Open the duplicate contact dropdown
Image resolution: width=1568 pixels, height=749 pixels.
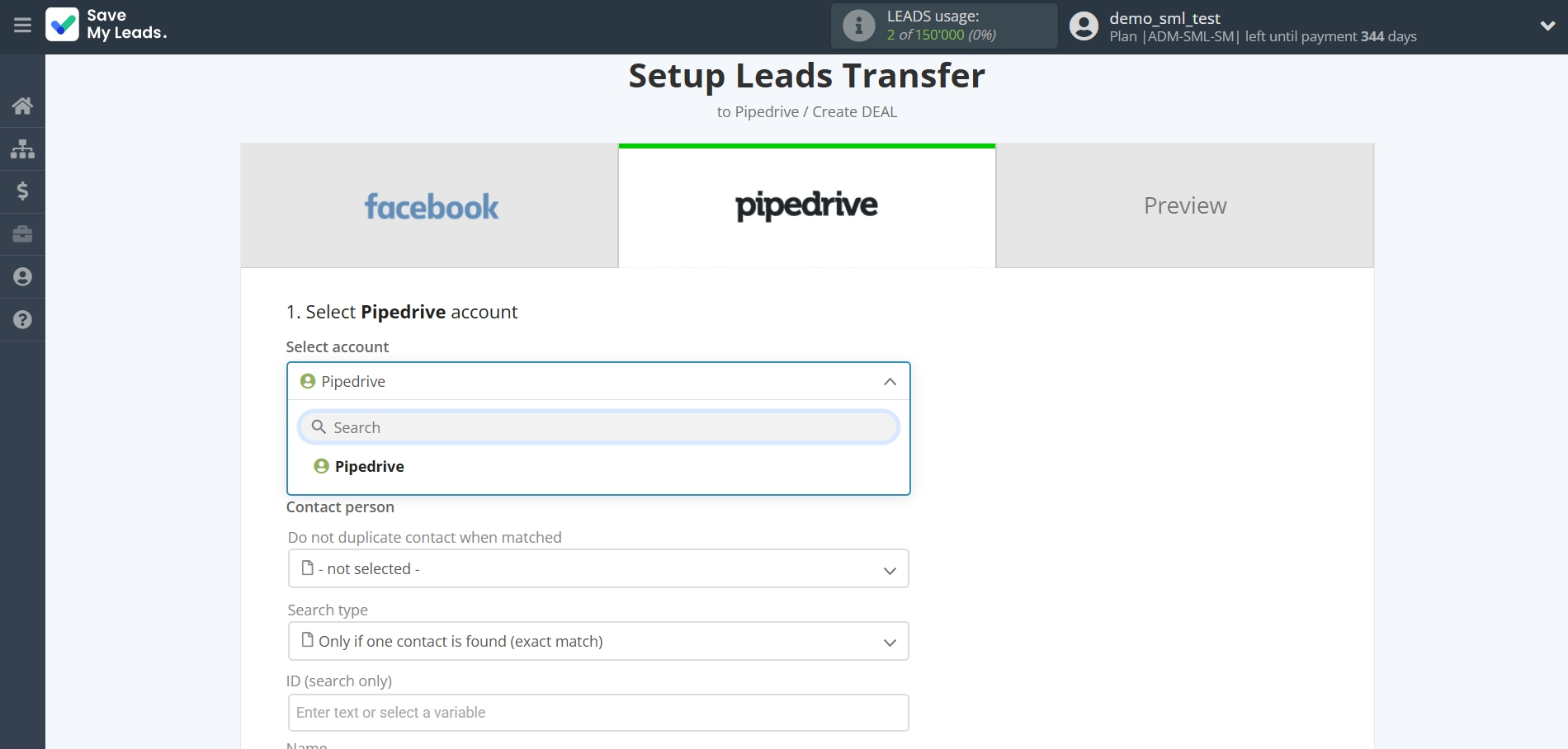[x=597, y=569]
